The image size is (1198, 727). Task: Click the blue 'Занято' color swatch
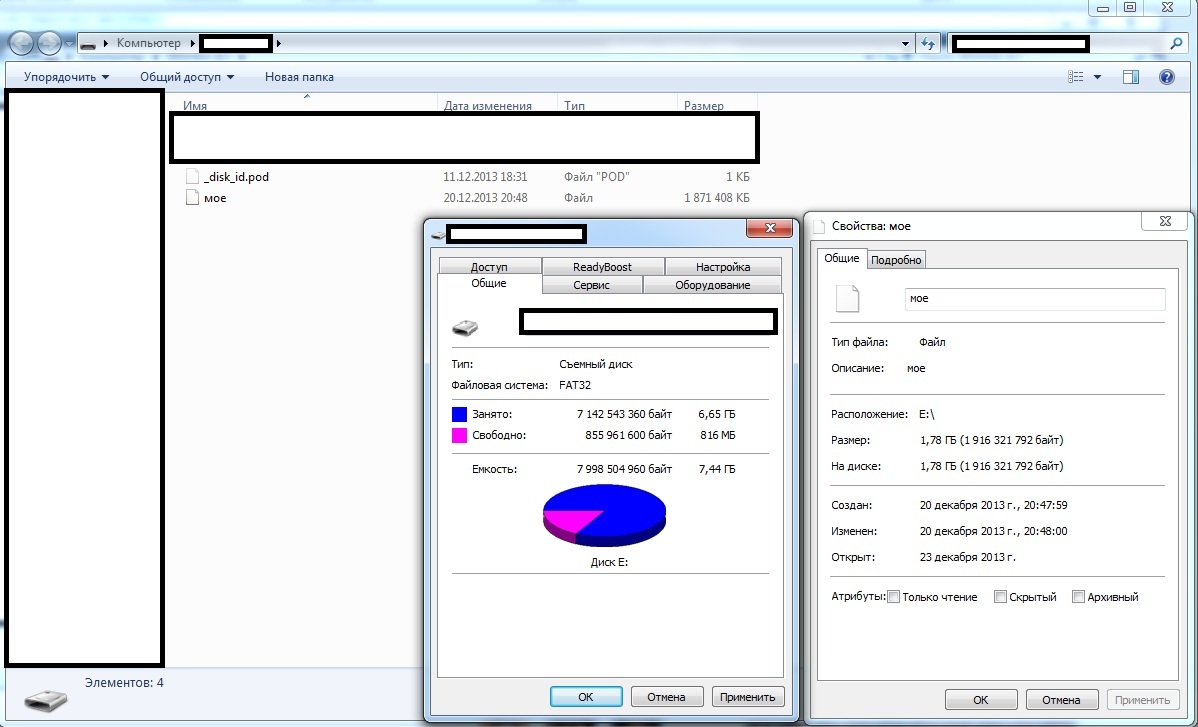pyautogui.click(x=460, y=414)
